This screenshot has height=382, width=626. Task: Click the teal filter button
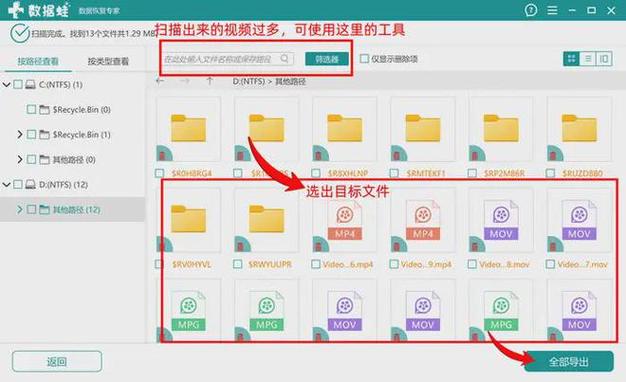[x=327, y=59]
